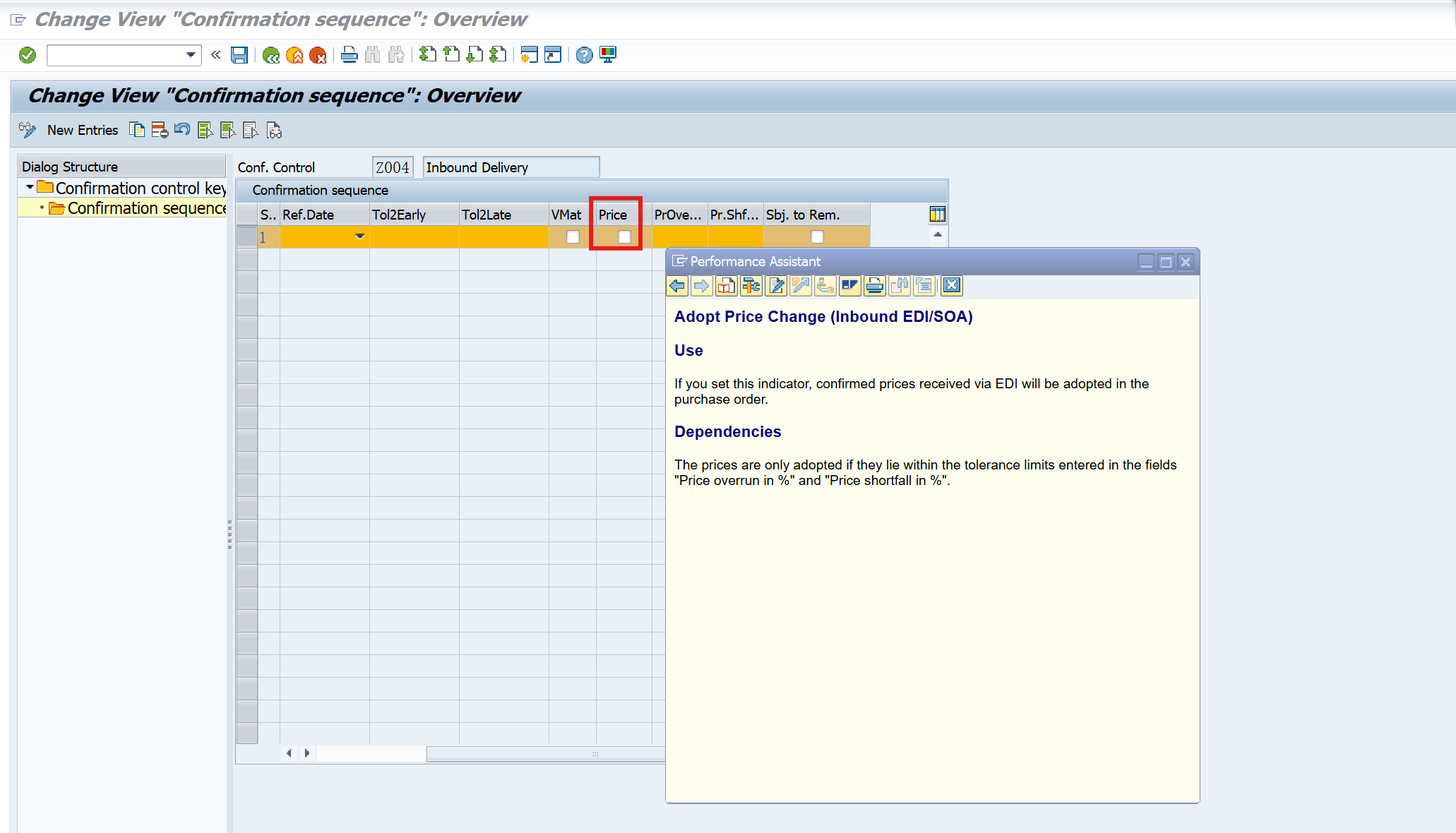Toggle the Price checkbox in row 1
This screenshot has width=1456, height=833.
(x=624, y=237)
